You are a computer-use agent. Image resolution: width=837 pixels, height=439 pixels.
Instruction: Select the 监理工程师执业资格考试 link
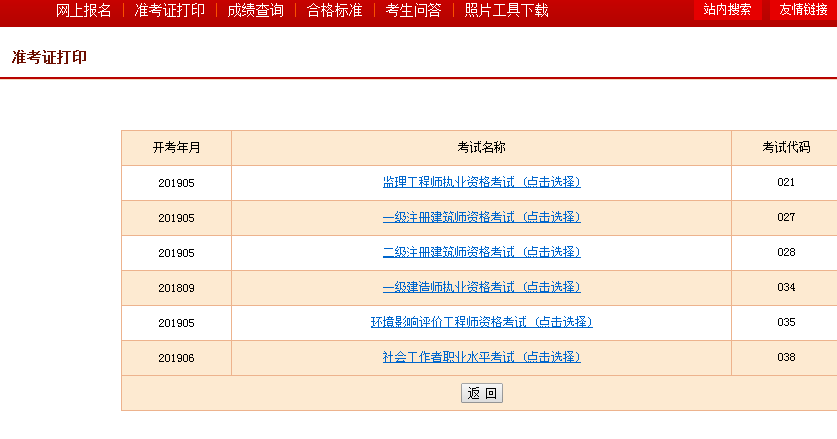tap(481, 182)
